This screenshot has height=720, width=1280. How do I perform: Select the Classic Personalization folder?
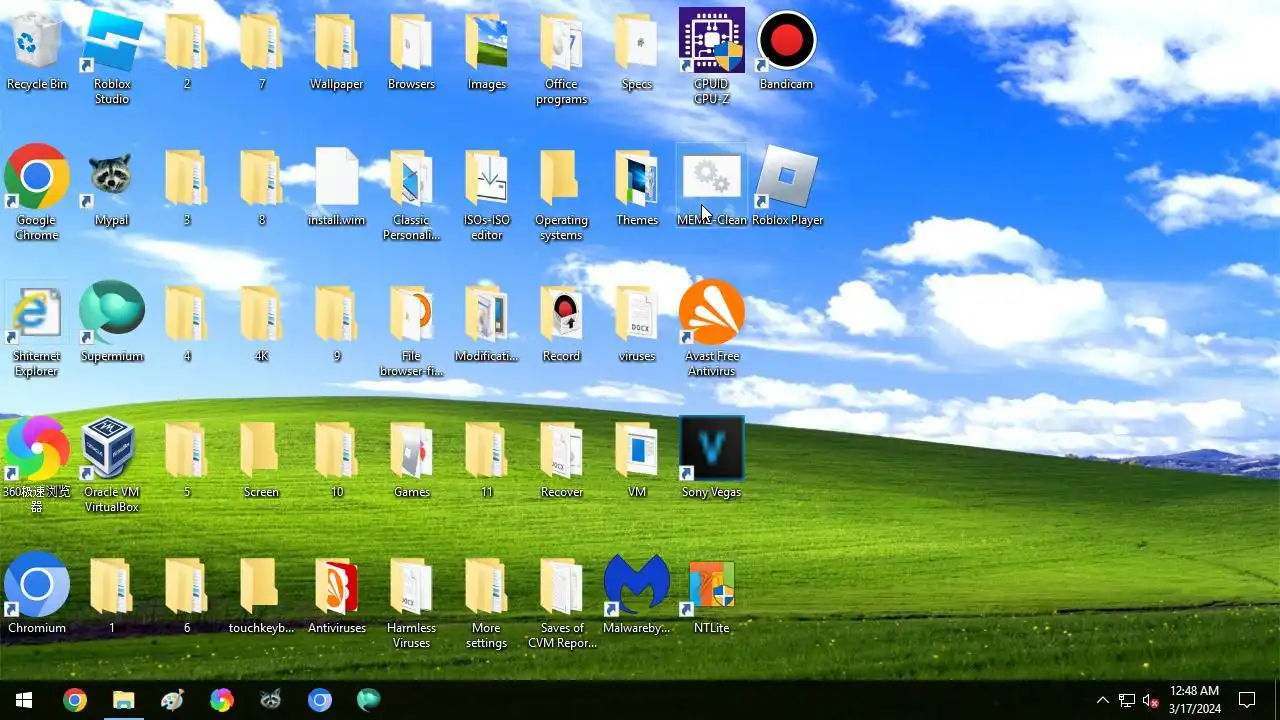click(x=411, y=193)
